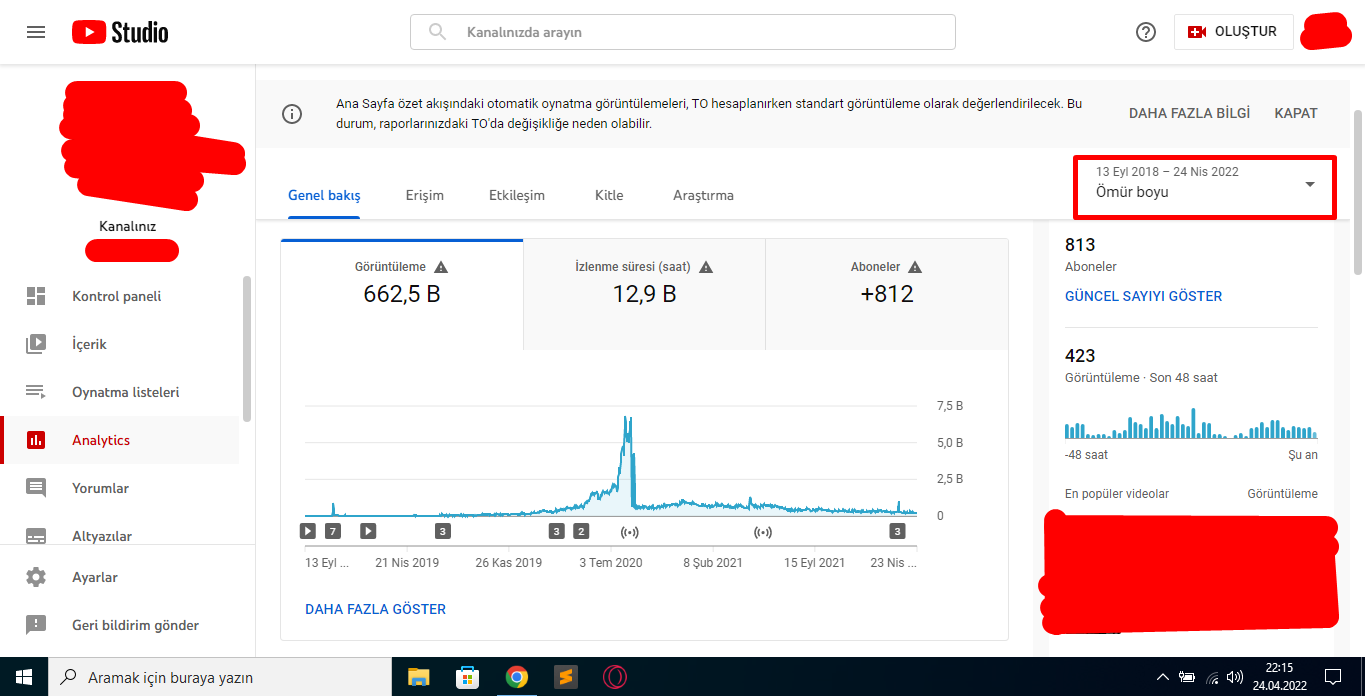This screenshot has height=696, width=1365.
Task: Select the Görüntüleme 662,5 B metric card
Action: pyautogui.click(x=402, y=294)
